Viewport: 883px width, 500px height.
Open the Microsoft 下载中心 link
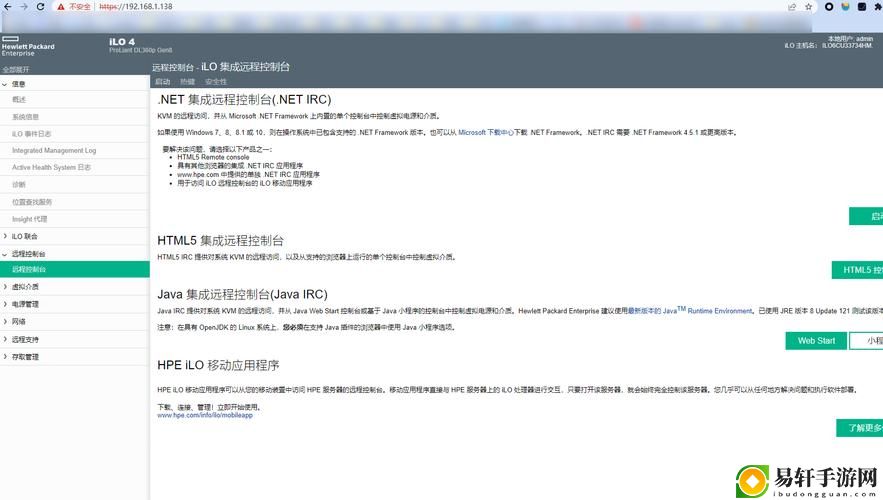[x=486, y=133]
